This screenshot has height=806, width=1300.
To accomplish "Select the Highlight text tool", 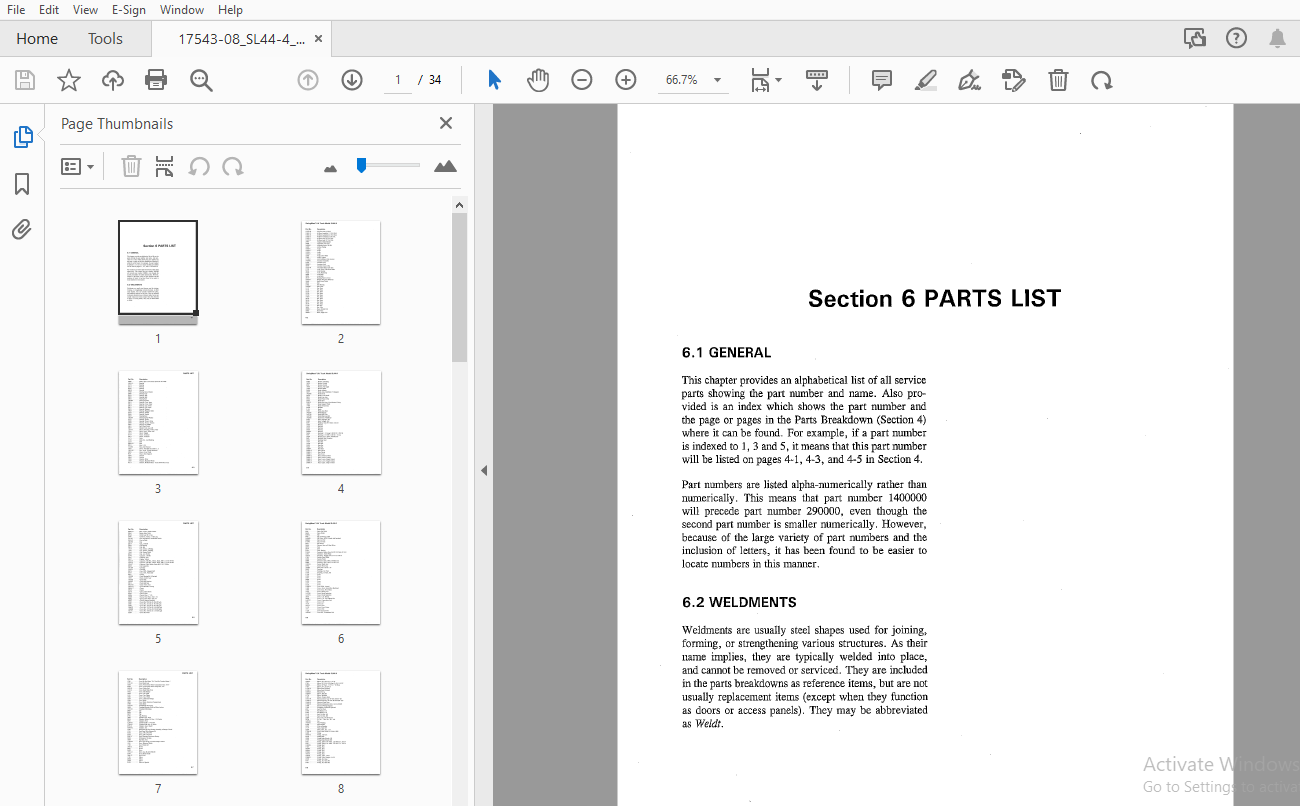I will [926, 80].
